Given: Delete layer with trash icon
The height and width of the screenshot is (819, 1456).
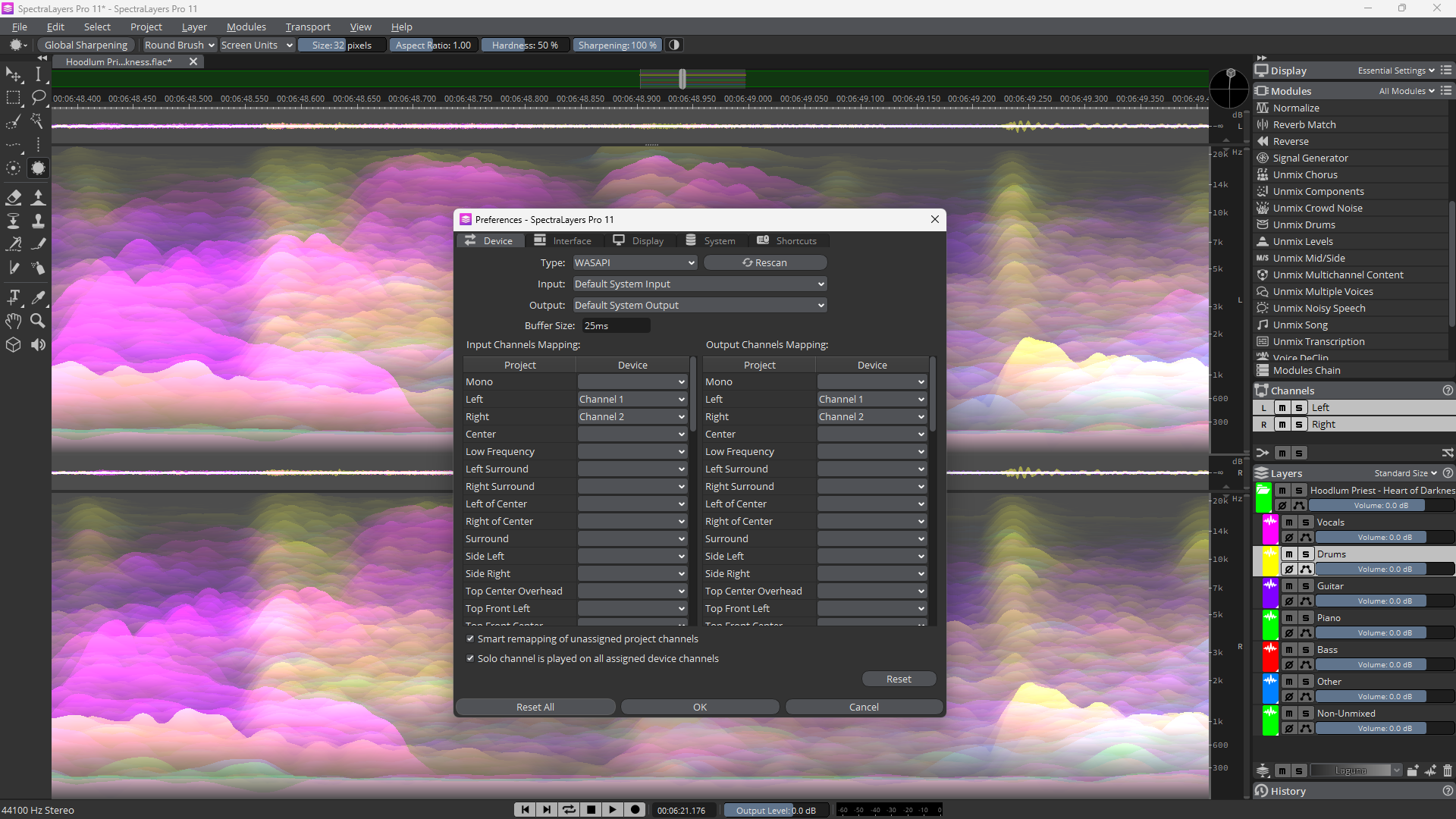Looking at the screenshot, I should click(1447, 770).
